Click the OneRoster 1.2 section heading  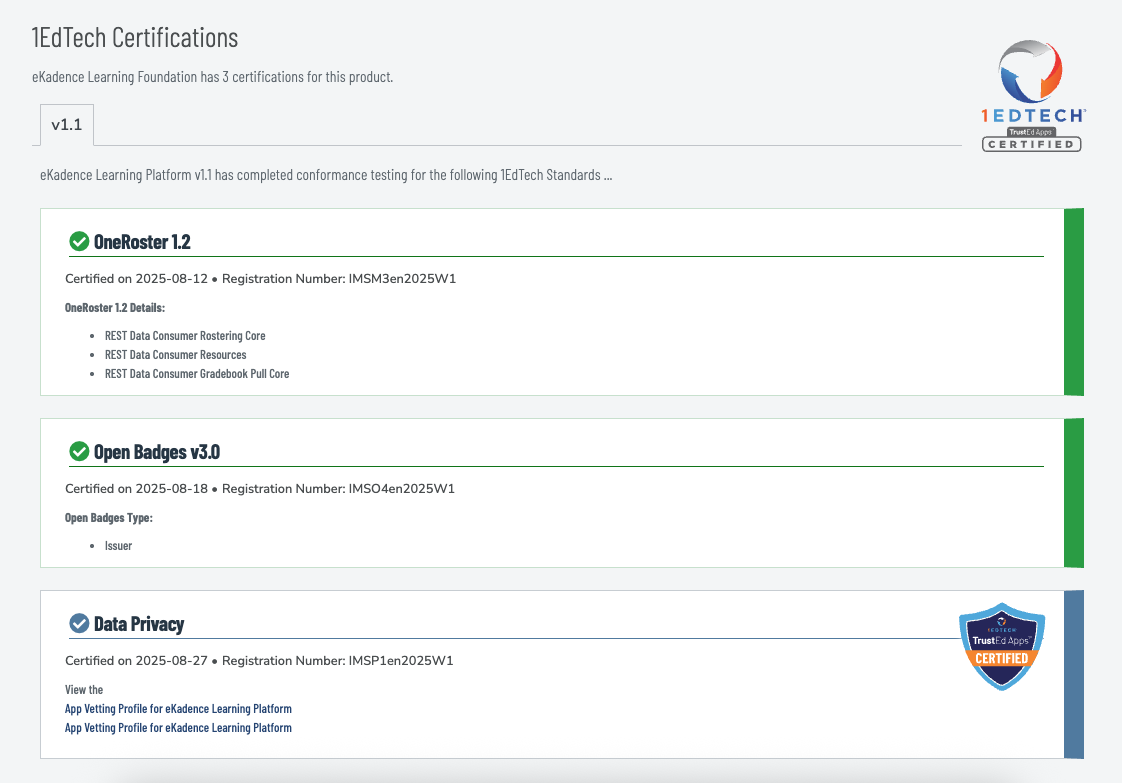pyautogui.click(x=141, y=241)
